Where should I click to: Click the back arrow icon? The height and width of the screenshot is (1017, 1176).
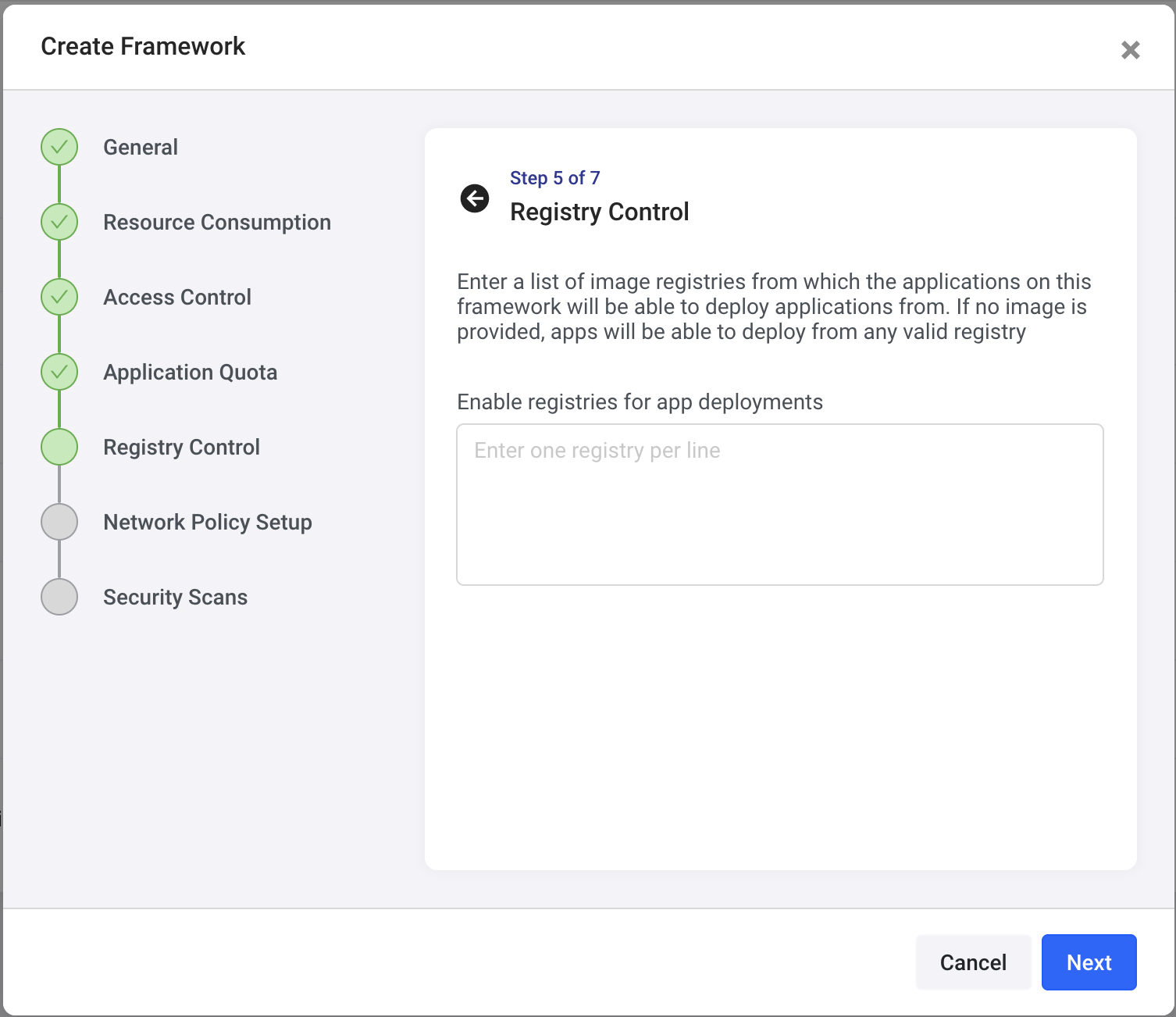click(475, 198)
